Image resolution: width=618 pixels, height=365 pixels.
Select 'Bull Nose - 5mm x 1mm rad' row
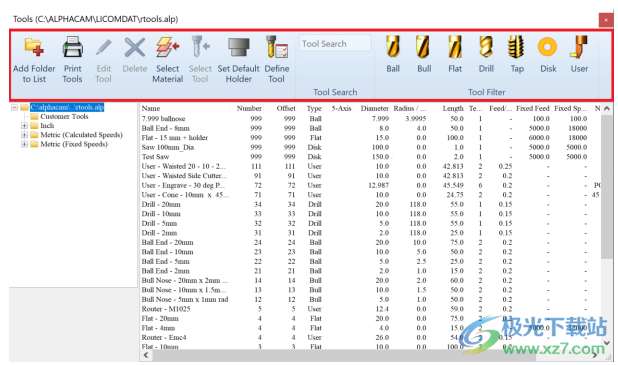pos(370,299)
